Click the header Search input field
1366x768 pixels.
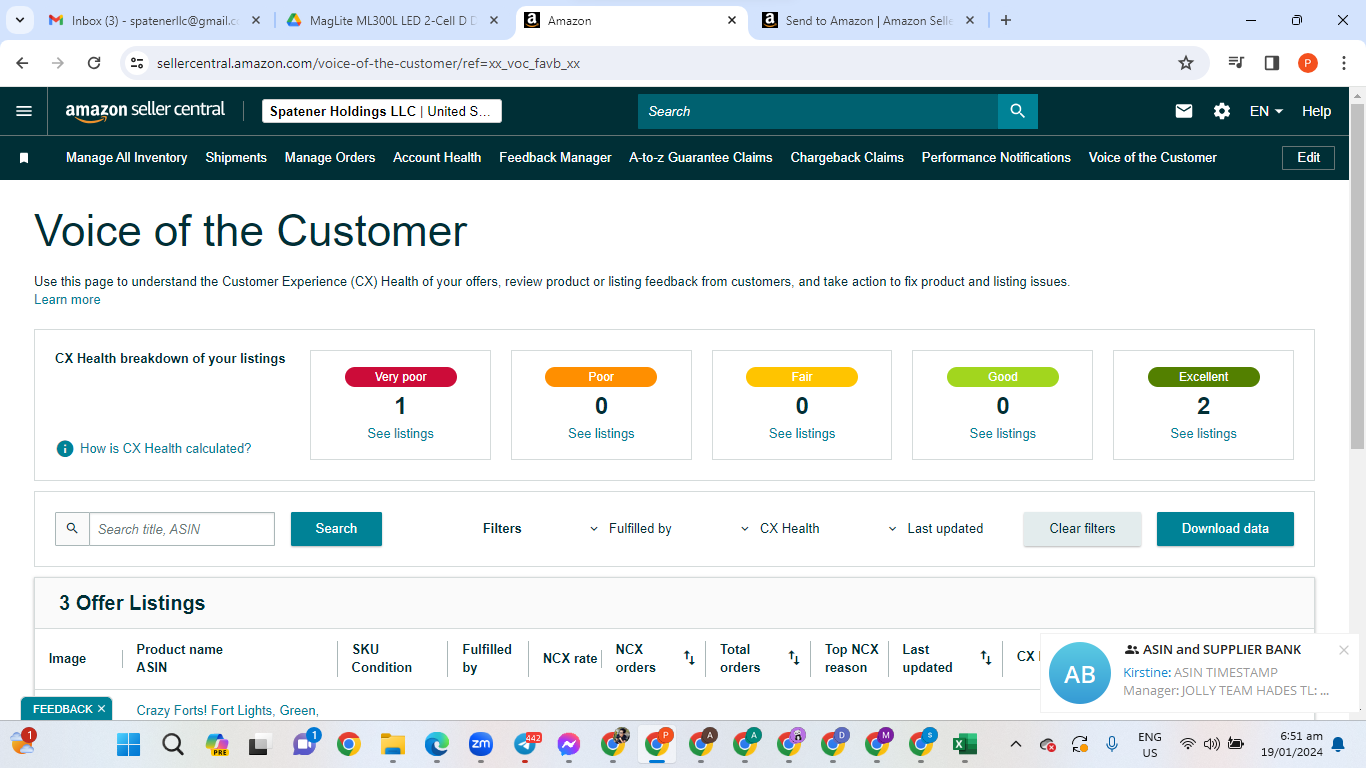click(818, 111)
